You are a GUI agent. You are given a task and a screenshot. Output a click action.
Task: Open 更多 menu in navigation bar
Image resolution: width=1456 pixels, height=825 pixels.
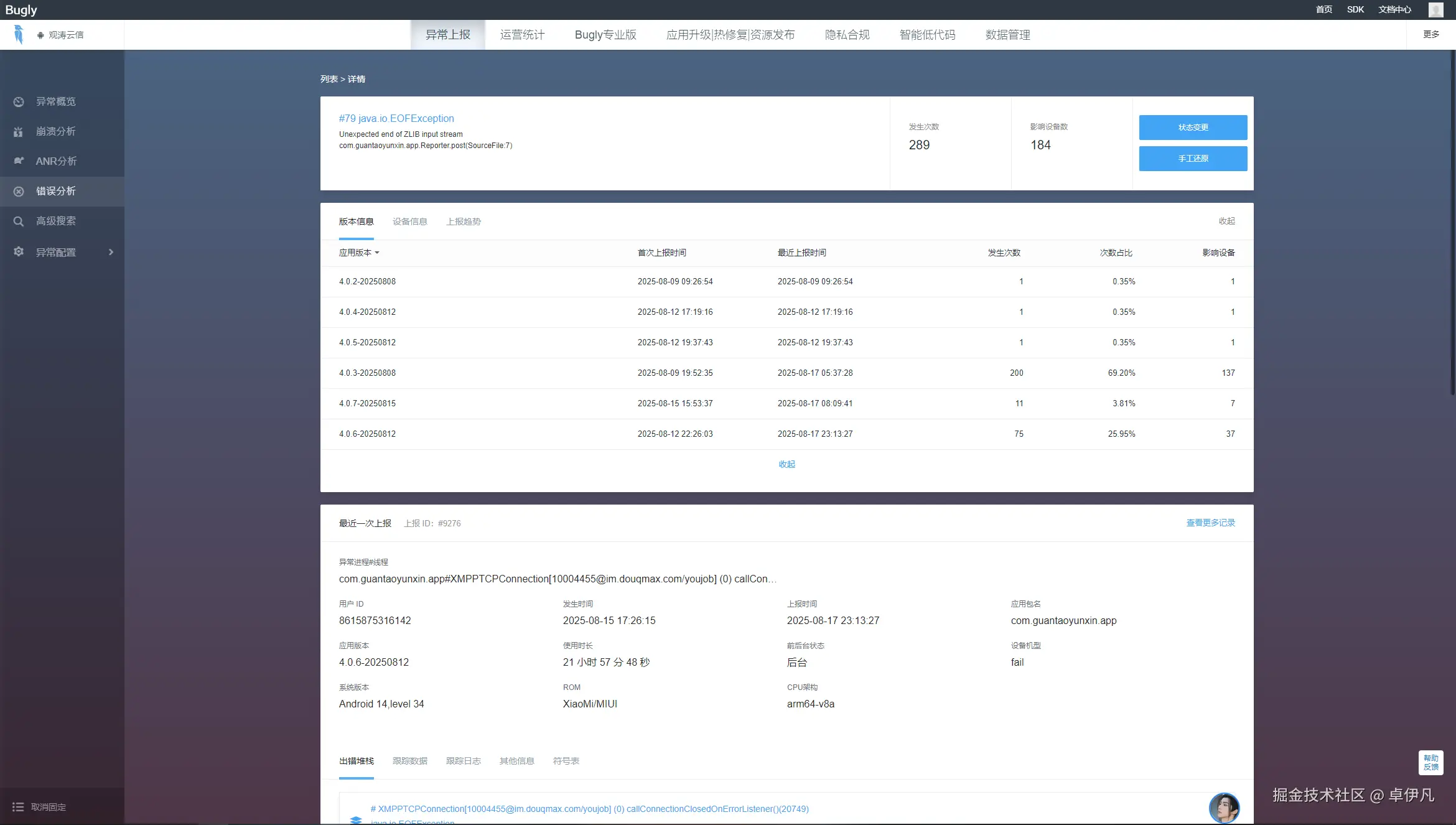(x=1431, y=35)
